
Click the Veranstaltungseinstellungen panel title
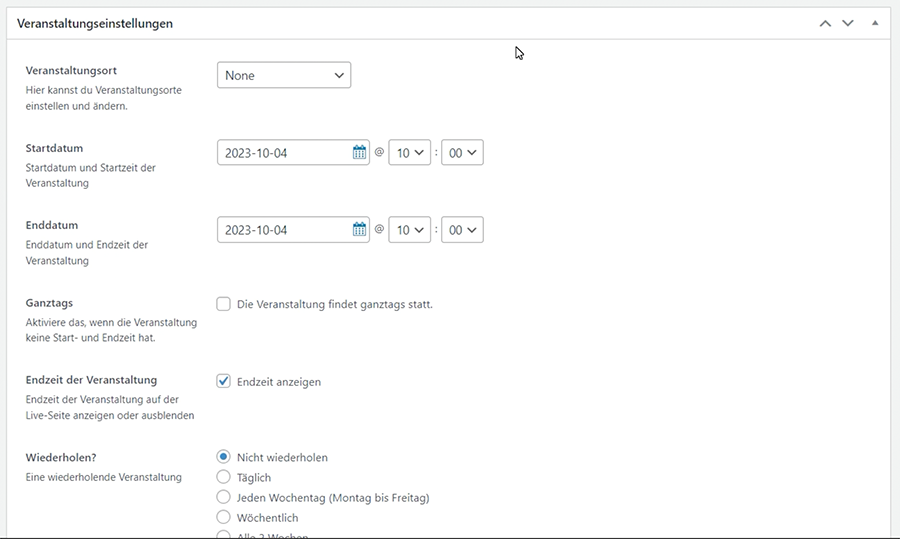[x=95, y=23]
